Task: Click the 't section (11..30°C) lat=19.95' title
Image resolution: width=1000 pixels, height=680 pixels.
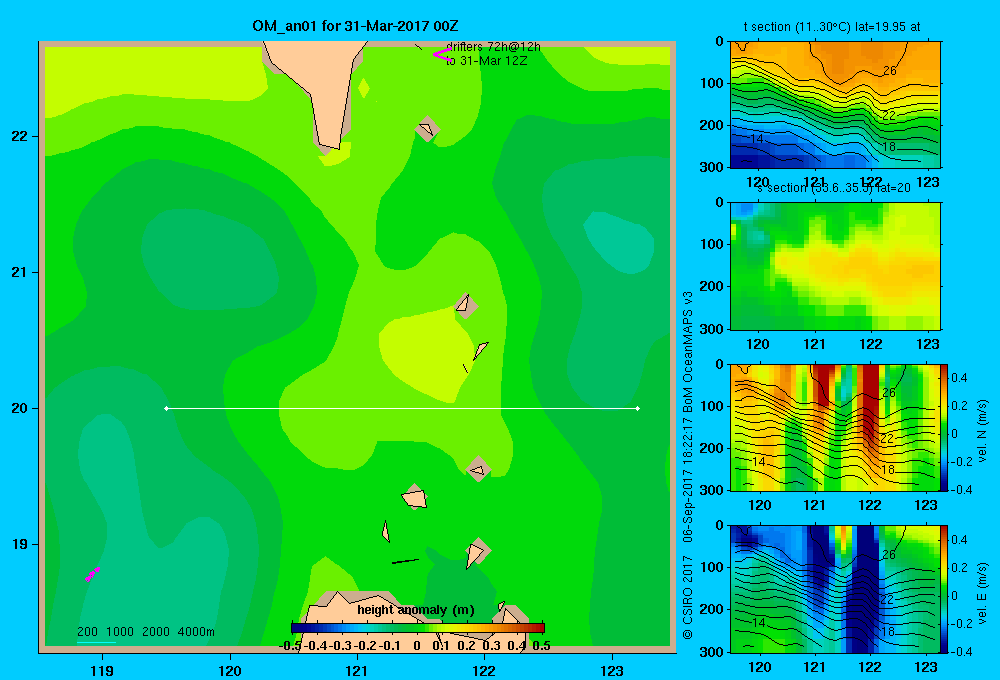Action: (x=832, y=27)
